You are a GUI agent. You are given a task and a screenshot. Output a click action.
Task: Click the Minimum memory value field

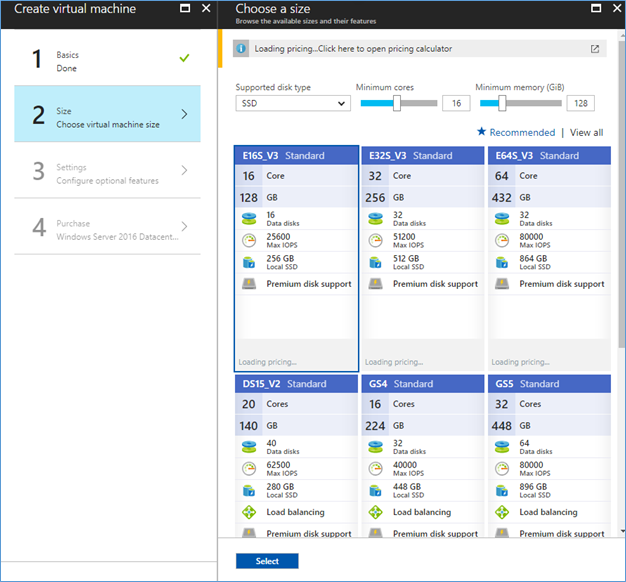tap(580, 103)
